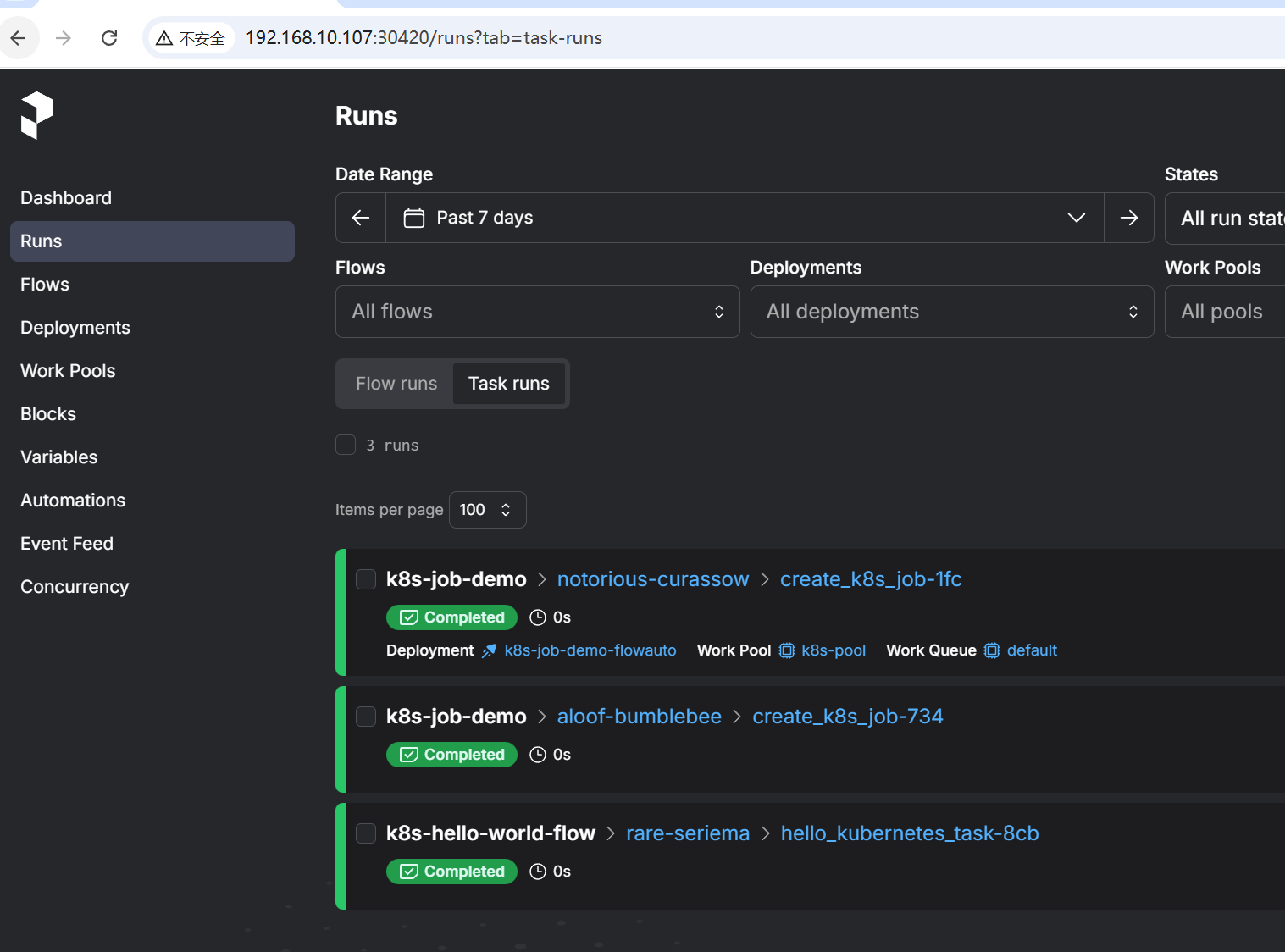Reload the page with refresh icon
Image resolution: width=1285 pixels, height=952 pixels.
click(109, 38)
